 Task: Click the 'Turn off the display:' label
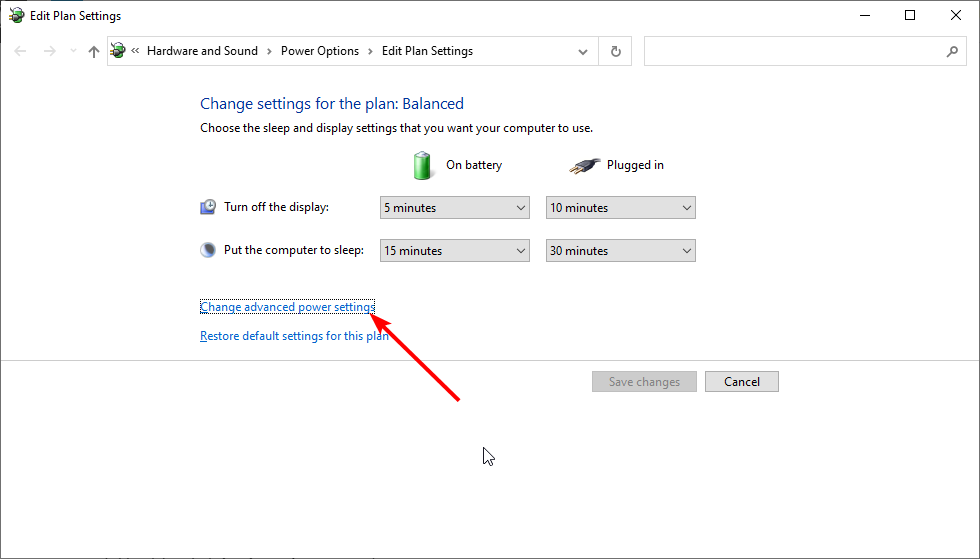point(276,207)
